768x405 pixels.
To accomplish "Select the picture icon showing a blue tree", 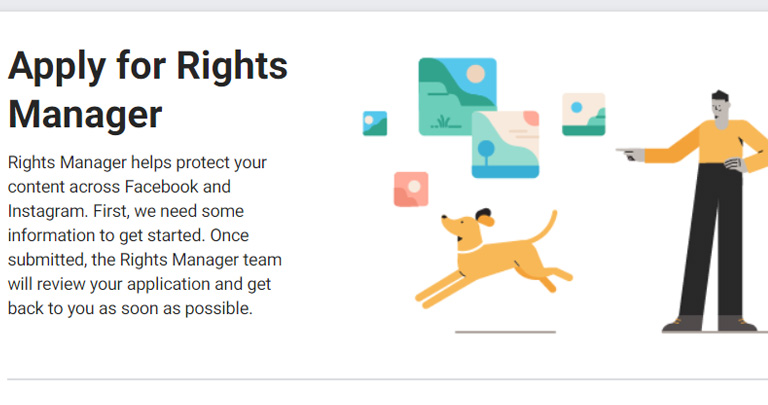I will tap(505, 146).
